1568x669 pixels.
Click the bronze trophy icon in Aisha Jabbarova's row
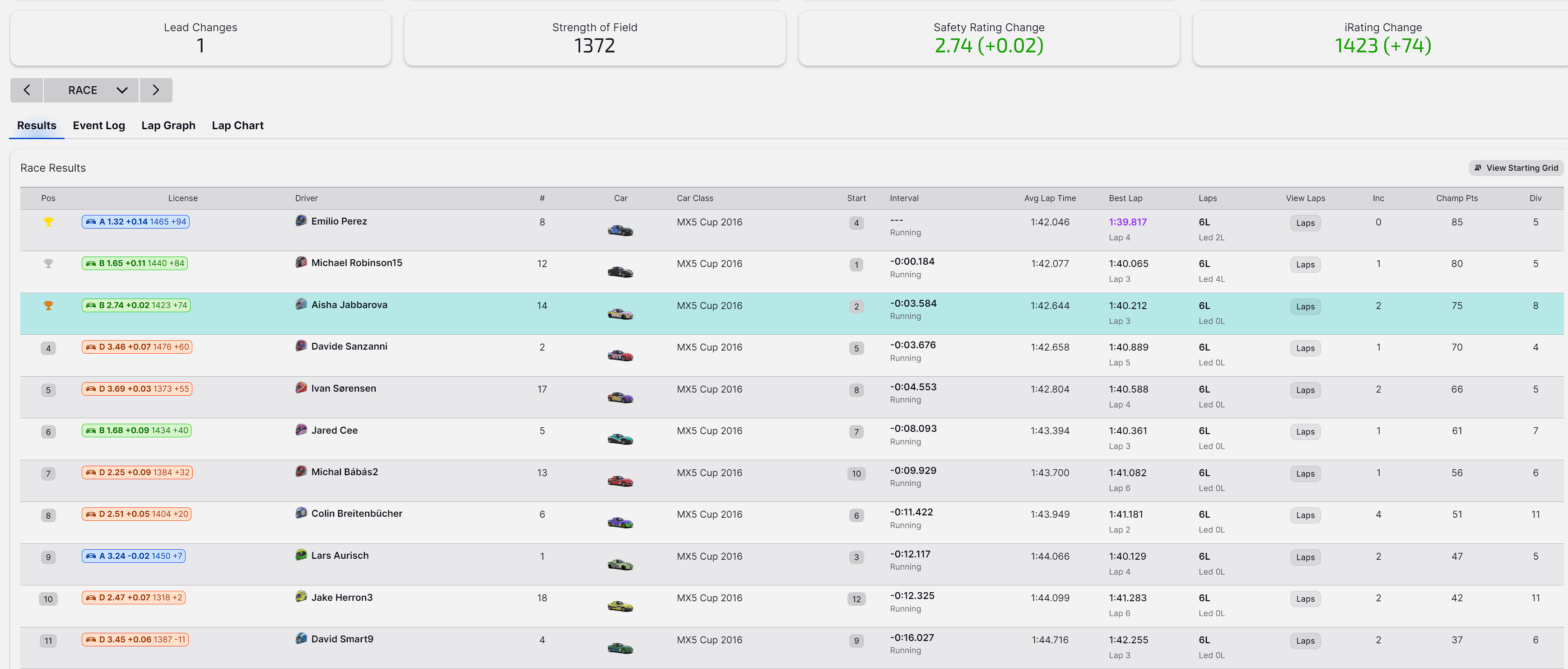click(48, 306)
